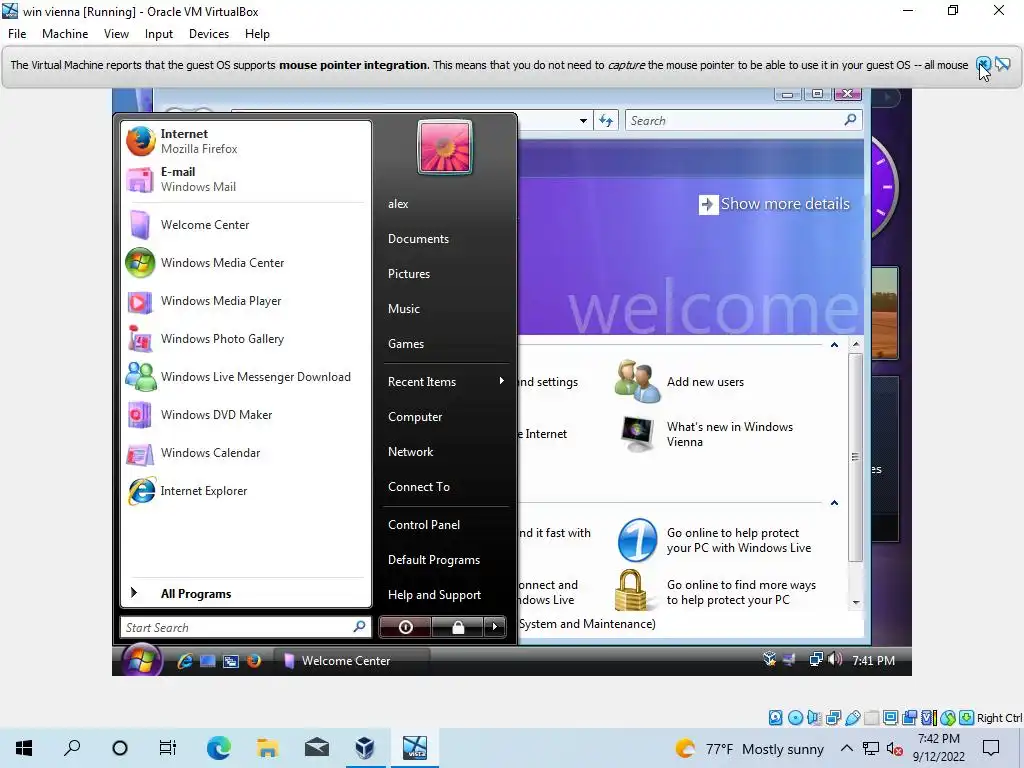Click VirtualBox optical disc status icon
This screenshot has width=1024, height=768.
(x=795, y=718)
